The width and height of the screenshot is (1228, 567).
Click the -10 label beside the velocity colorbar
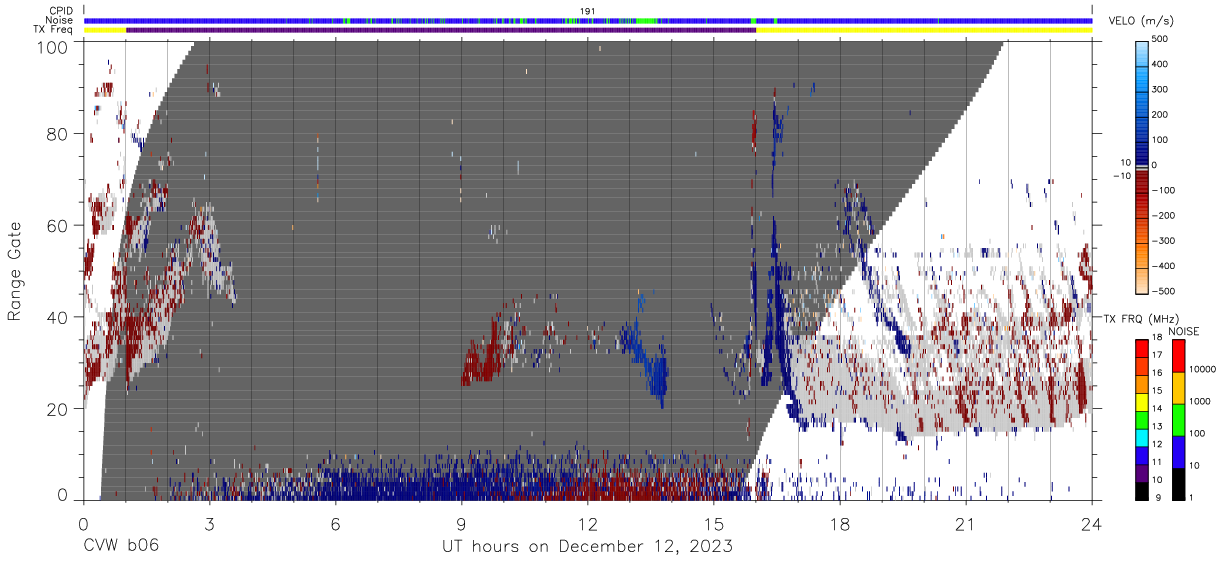click(x=1122, y=176)
